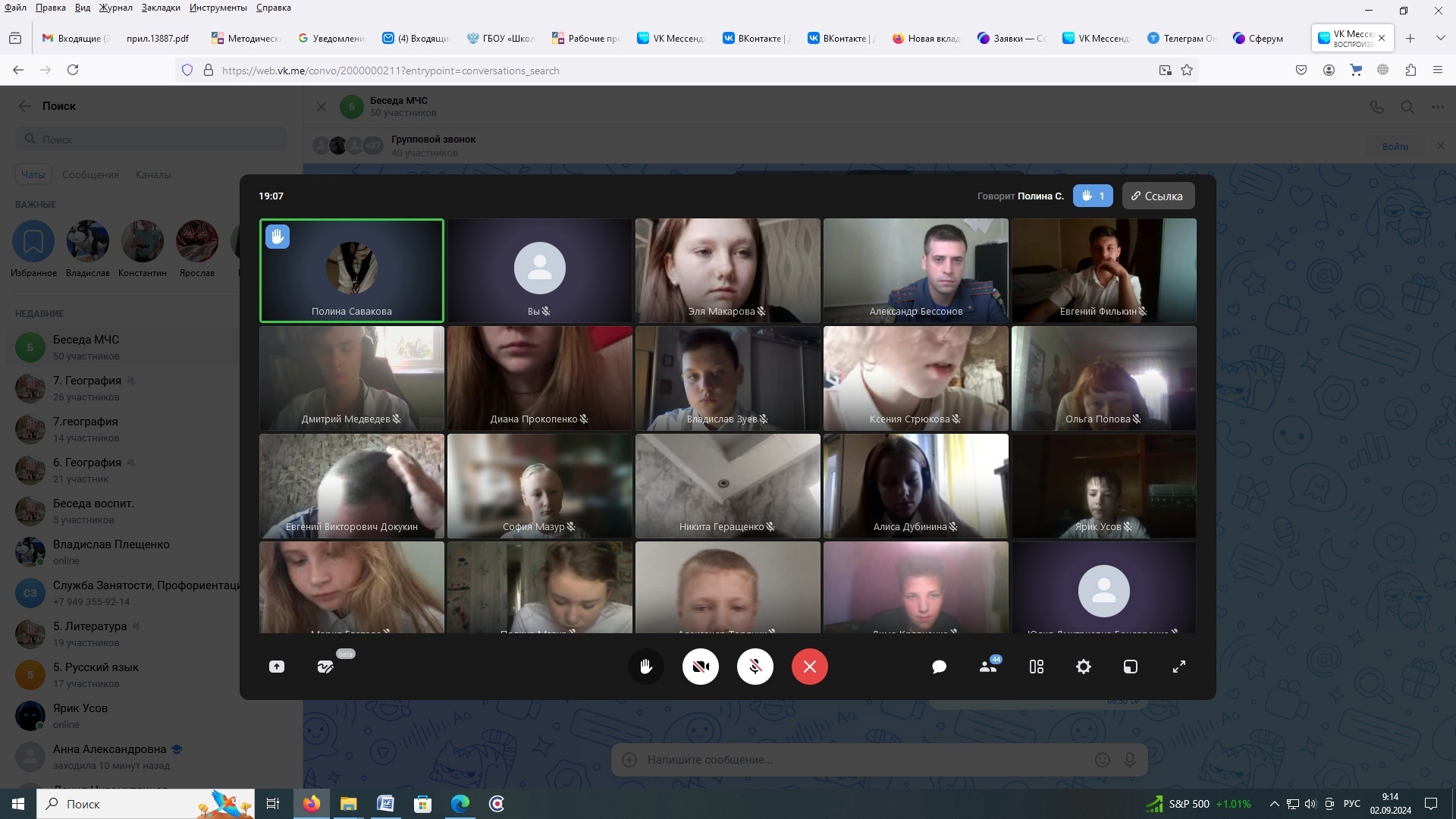Screen dimensions: 1456x819
Task: Unmute the microphone in call controls
Action: pos(755,667)
